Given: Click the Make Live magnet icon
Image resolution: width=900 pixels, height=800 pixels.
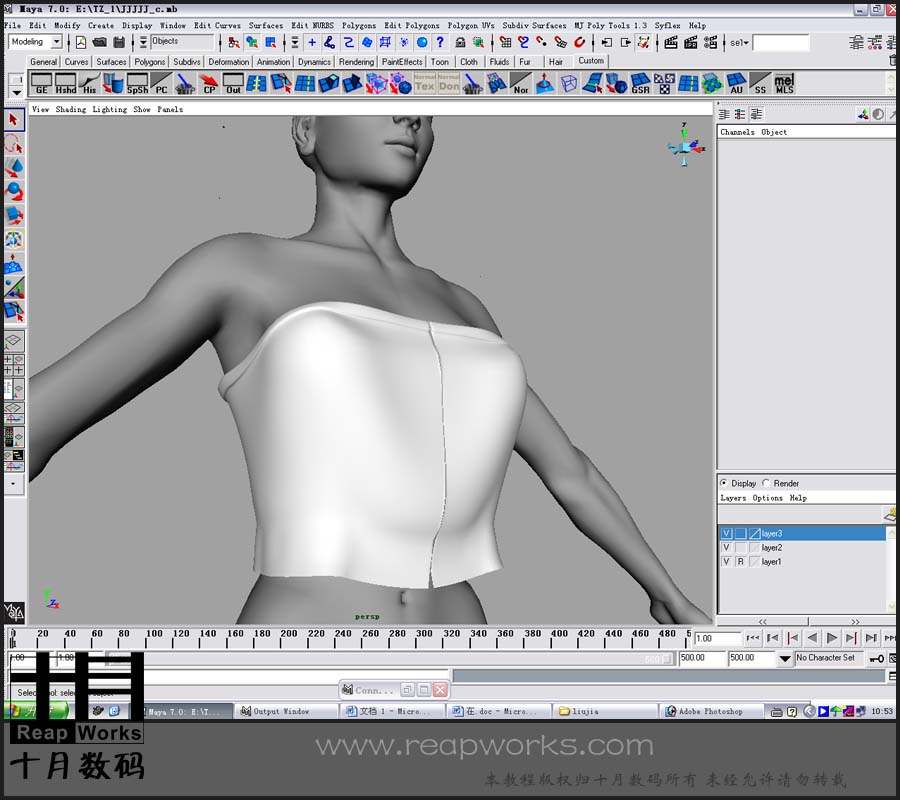Looking at the screenshot, I should 580,42.
